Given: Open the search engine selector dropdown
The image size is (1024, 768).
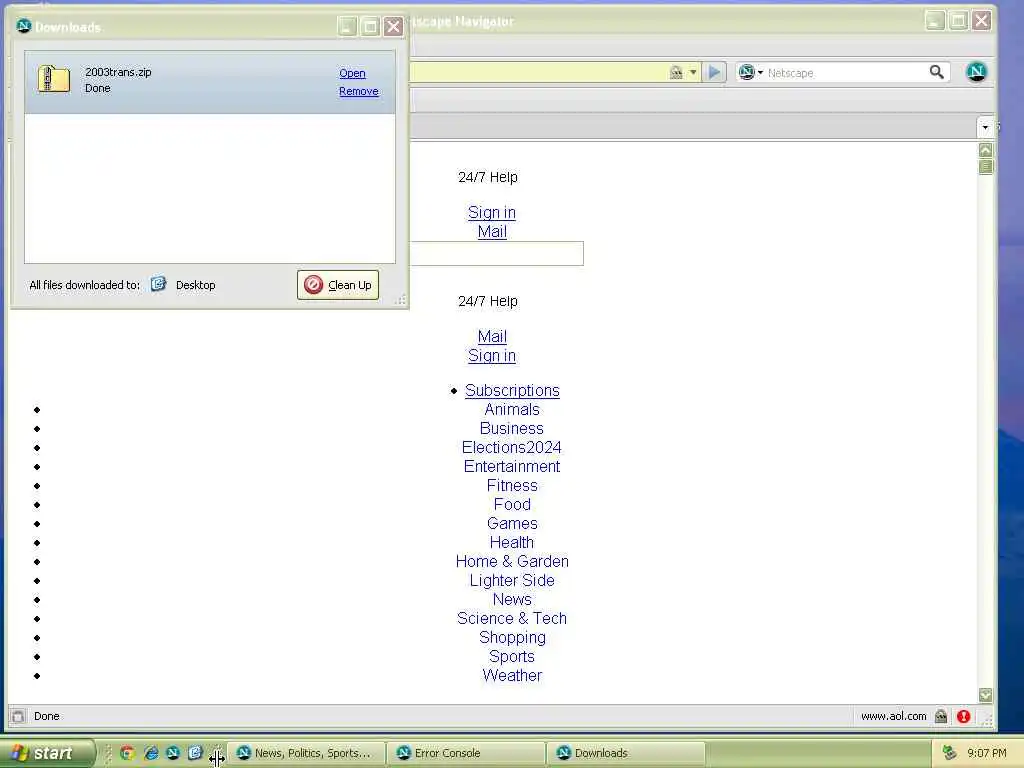Looking at the screenshot, I should pos(750,72).
